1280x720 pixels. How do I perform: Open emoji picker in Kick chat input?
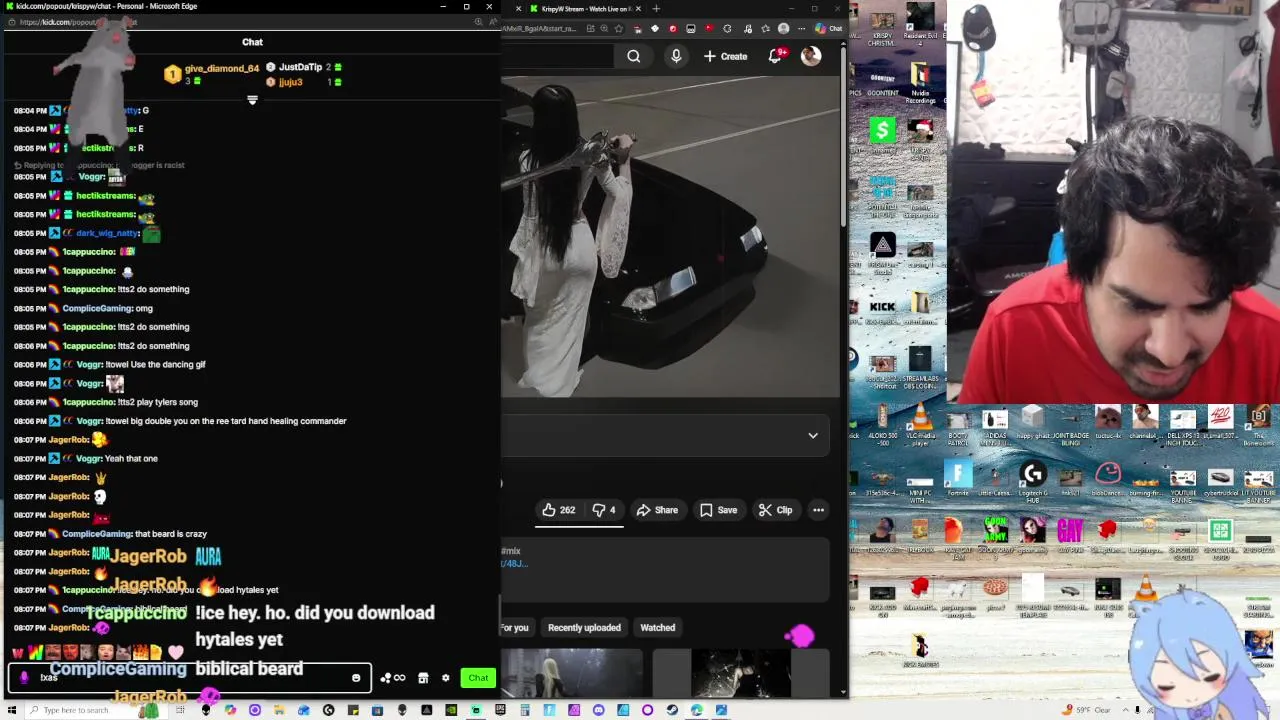356,678
